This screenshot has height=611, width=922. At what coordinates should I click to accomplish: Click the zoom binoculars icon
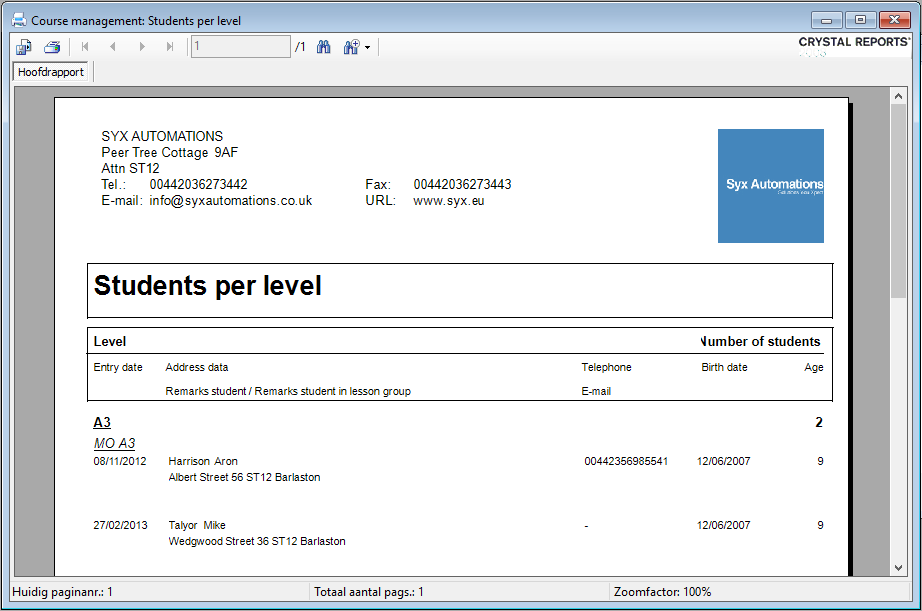tap(351, 47)
